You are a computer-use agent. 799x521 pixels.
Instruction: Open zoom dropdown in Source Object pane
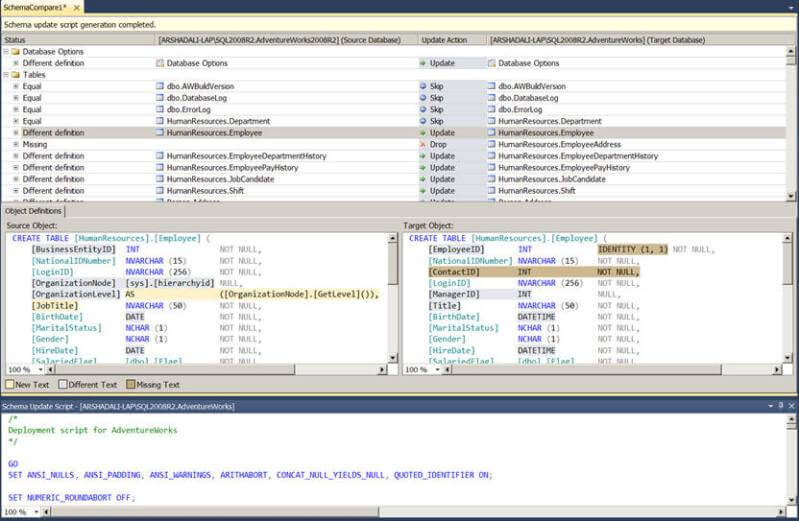click(40, 370)
